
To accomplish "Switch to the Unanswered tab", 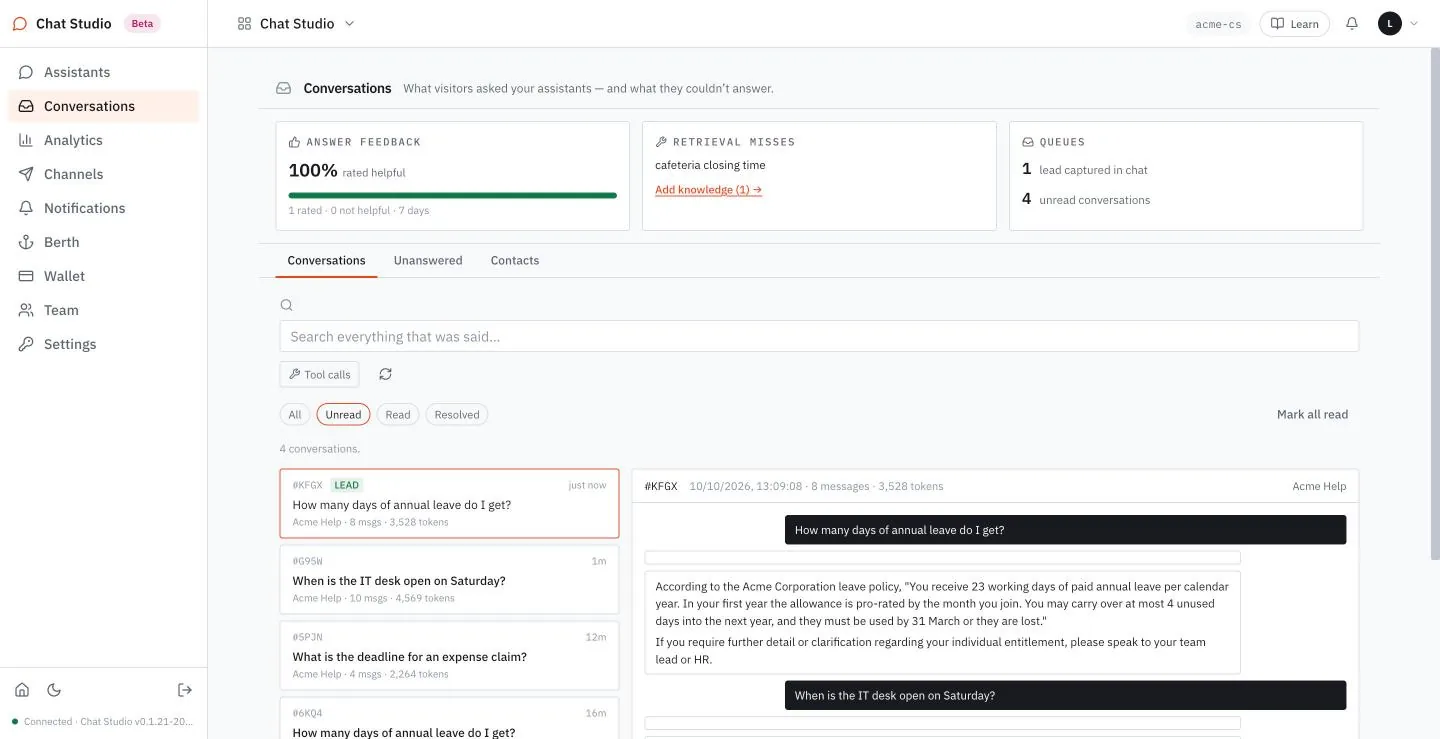I will [x=428, y=260].
